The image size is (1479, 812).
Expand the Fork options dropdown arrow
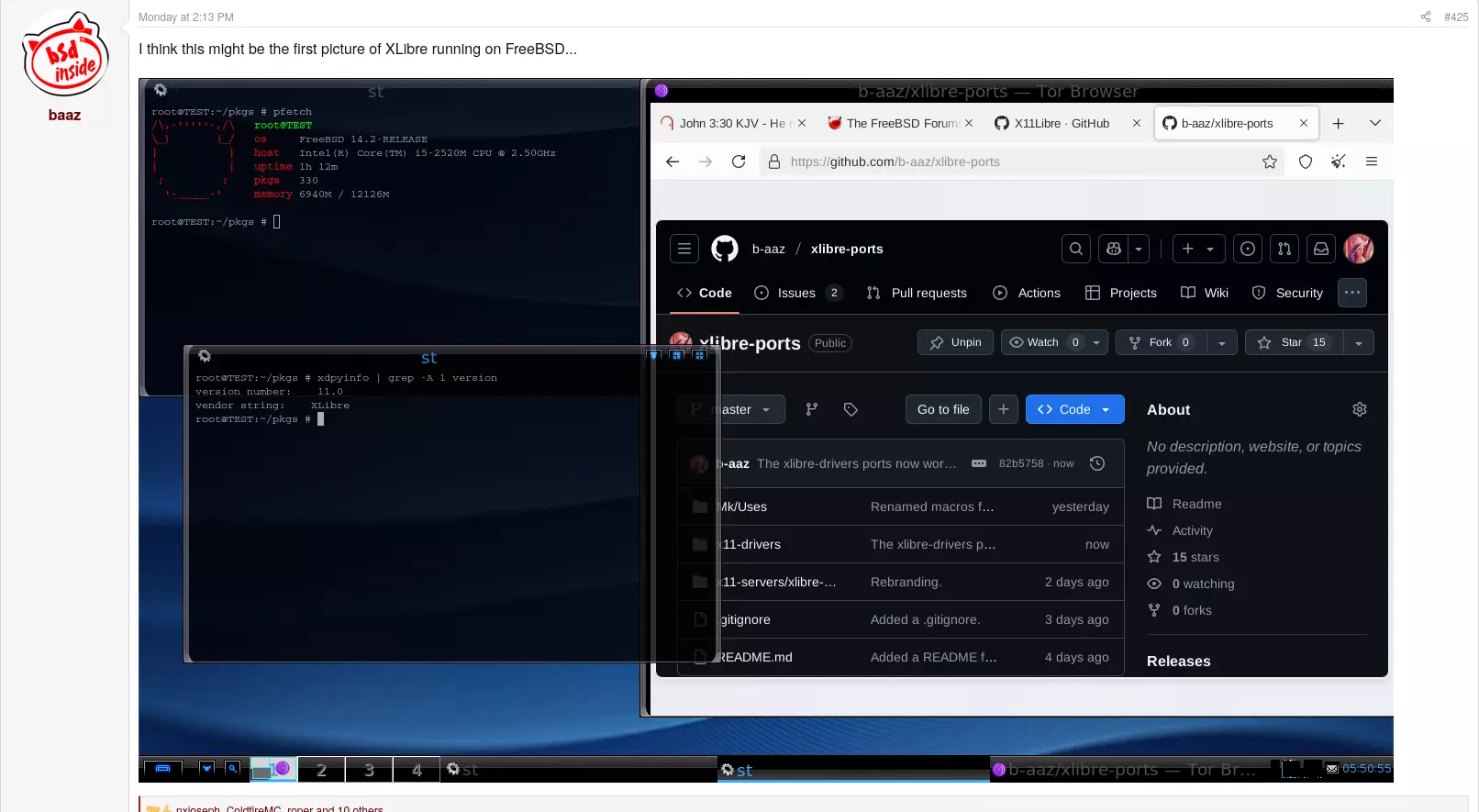coord(1221,342)
